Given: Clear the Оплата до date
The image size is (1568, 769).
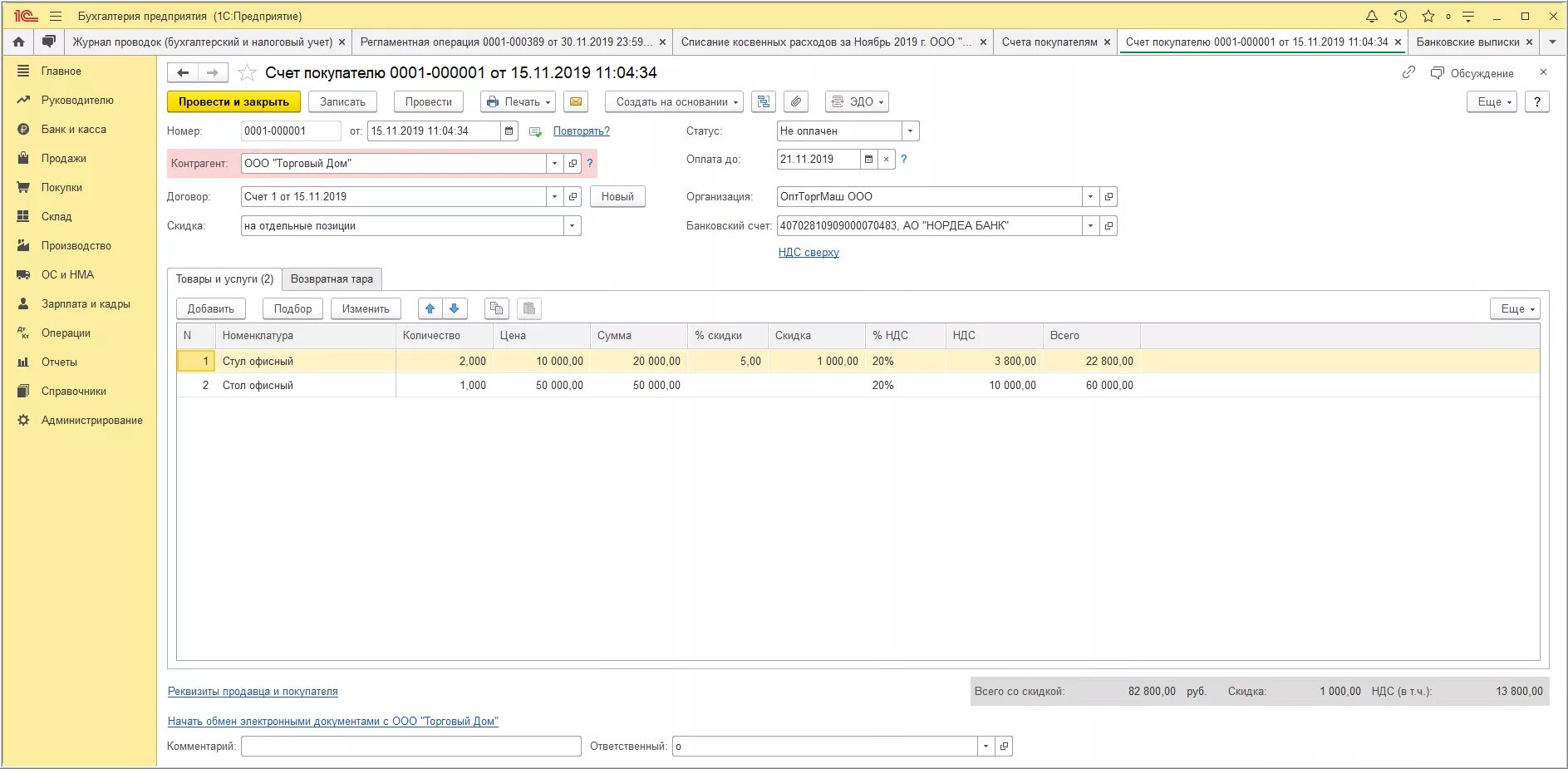Looking at the screenshot, I should 887,159.
